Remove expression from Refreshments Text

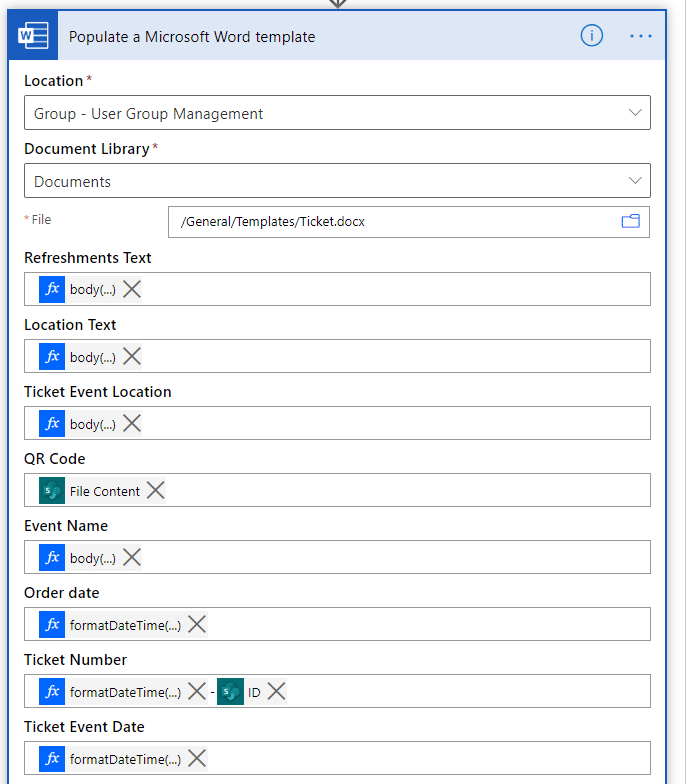pyautogui.click(x=132, y=289)
